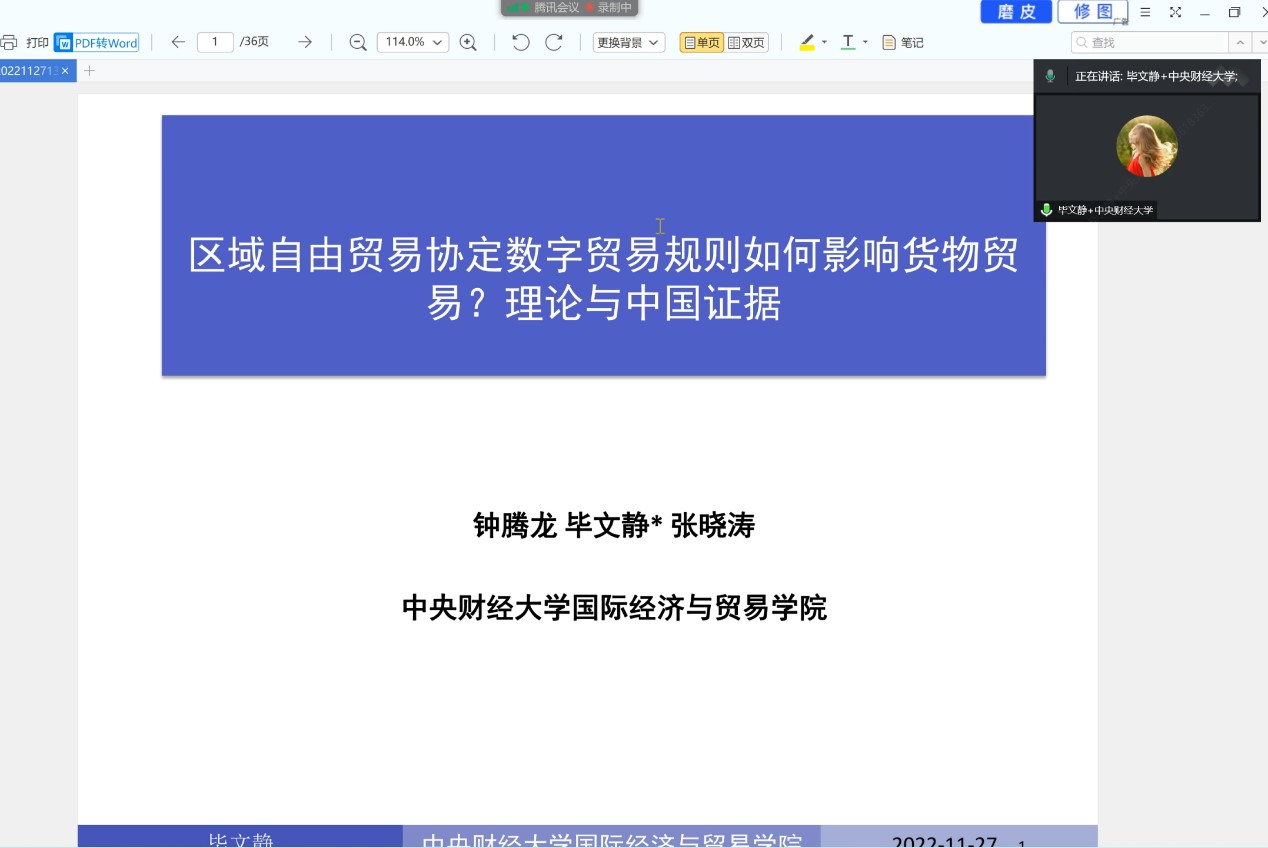This screenshot has height=848, width=1268.
Task: Click the page number input box
Action: point(215,42)
